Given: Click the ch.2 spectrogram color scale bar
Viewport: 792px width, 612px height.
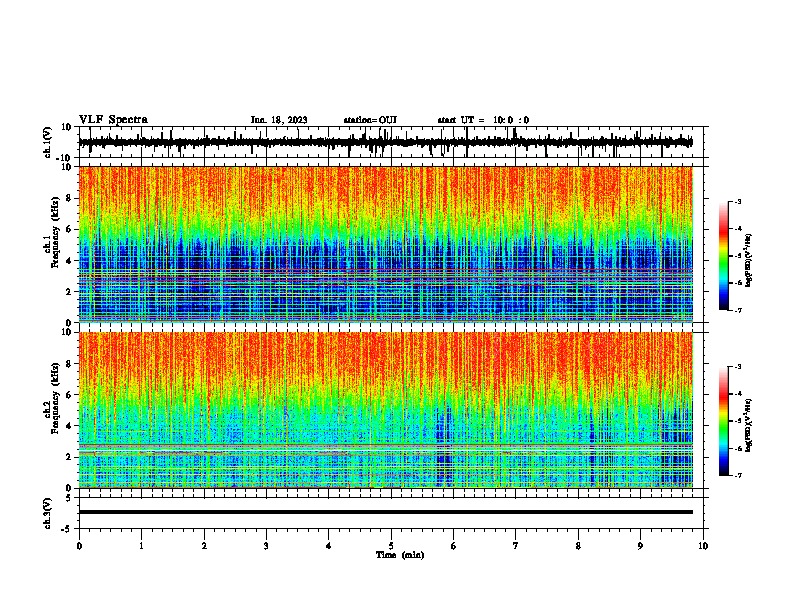Looking at the screenshot, I should pyautogui.click(x=723, y=421).
